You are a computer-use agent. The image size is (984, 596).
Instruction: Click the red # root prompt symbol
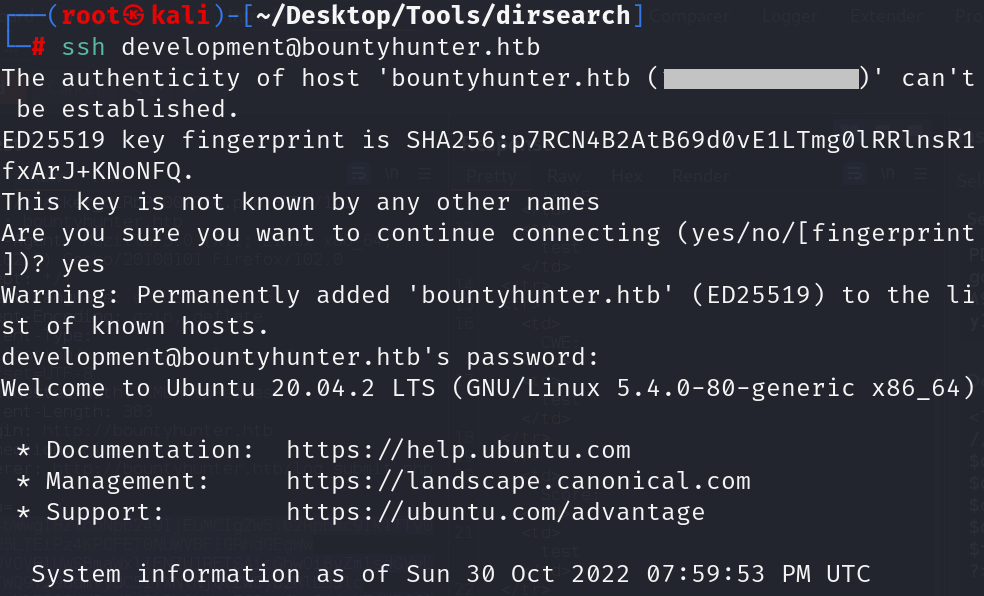click(x=38, y=46)
